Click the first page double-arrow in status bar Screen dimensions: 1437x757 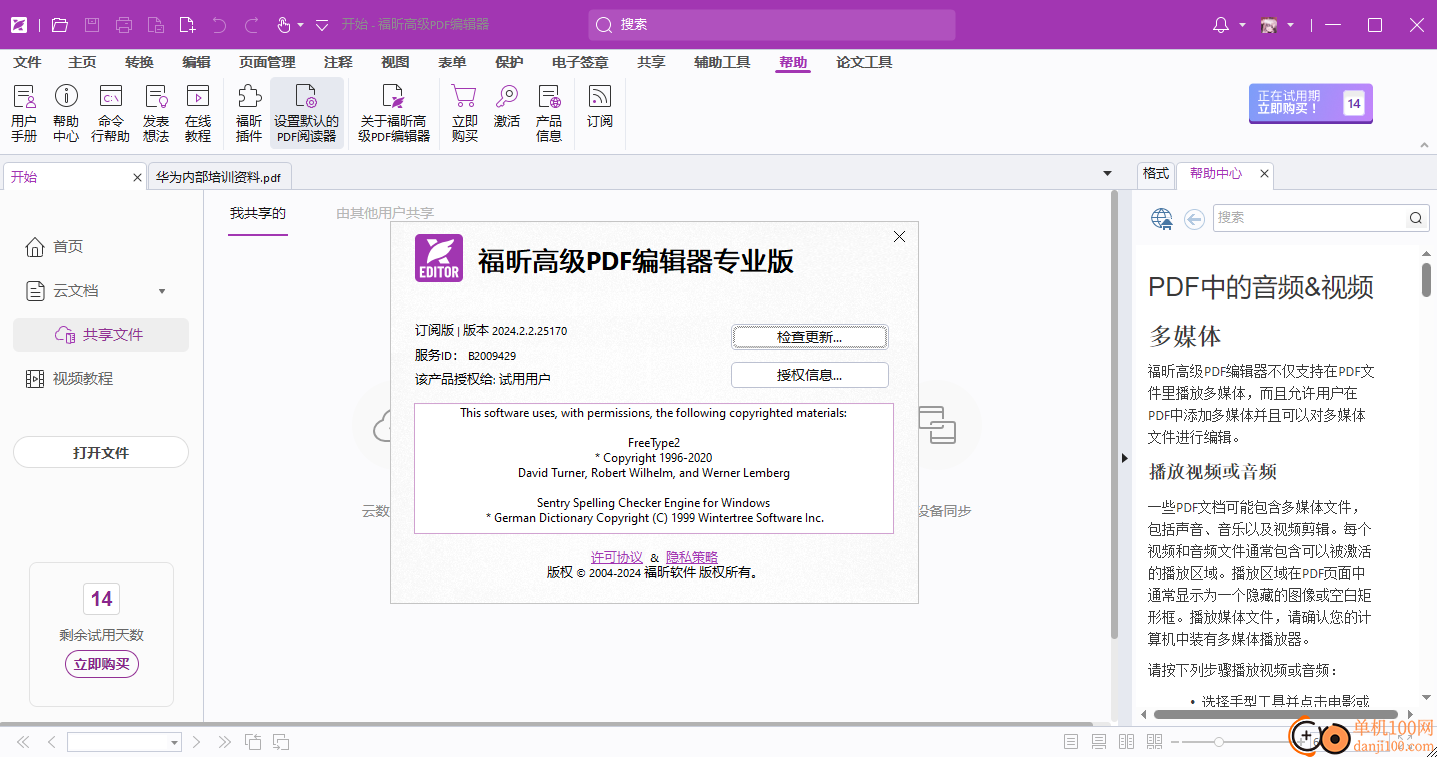click(23, 742)
